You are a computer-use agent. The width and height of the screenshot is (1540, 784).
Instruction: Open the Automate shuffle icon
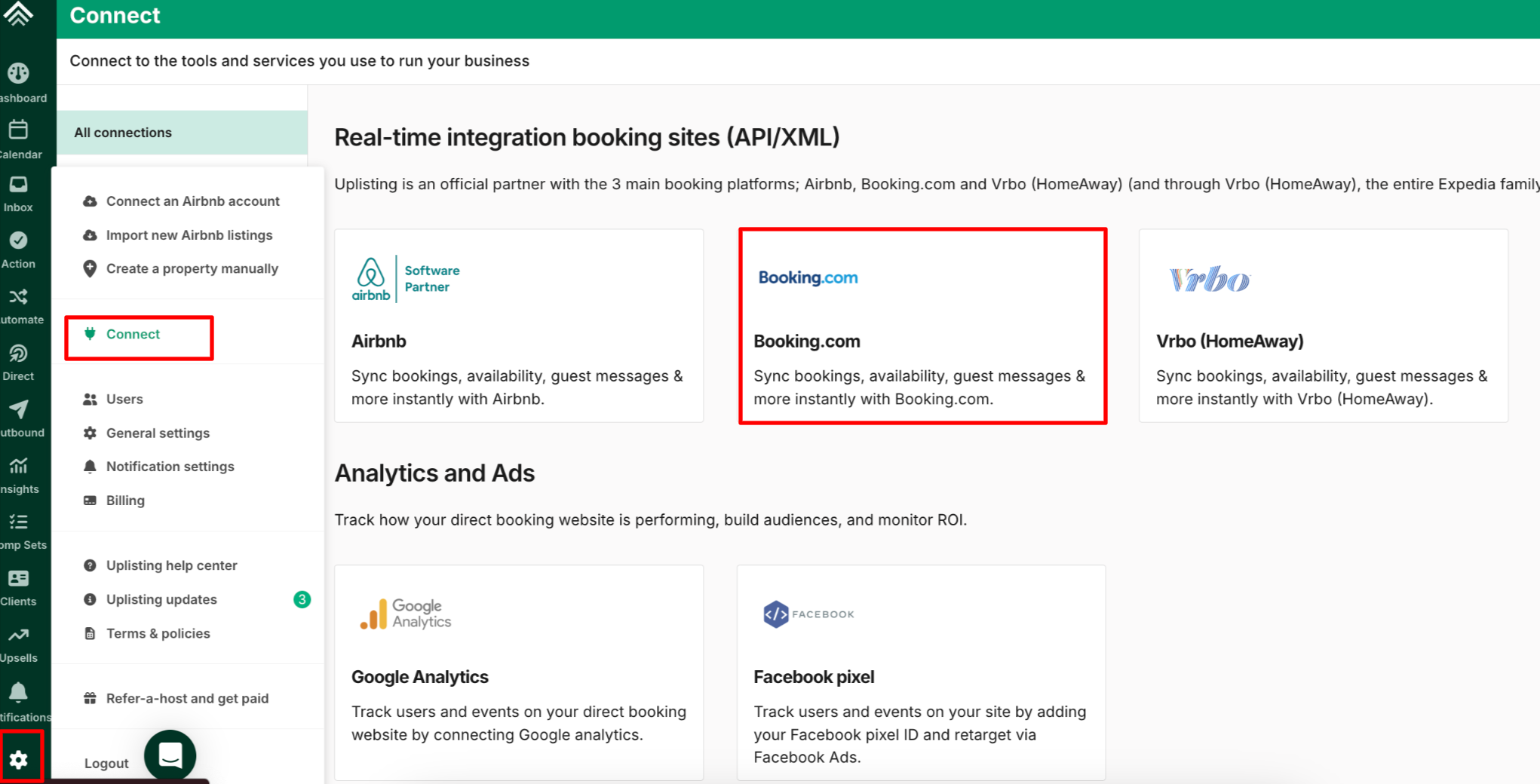[x=19, y=297]
